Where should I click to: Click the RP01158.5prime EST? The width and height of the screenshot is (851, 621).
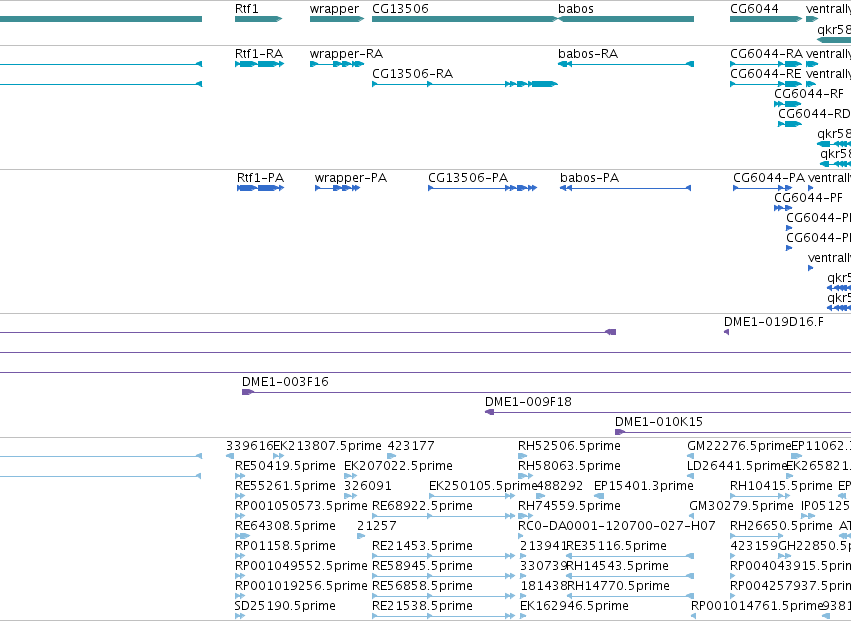pyautogui.click(x=240, y=557)
